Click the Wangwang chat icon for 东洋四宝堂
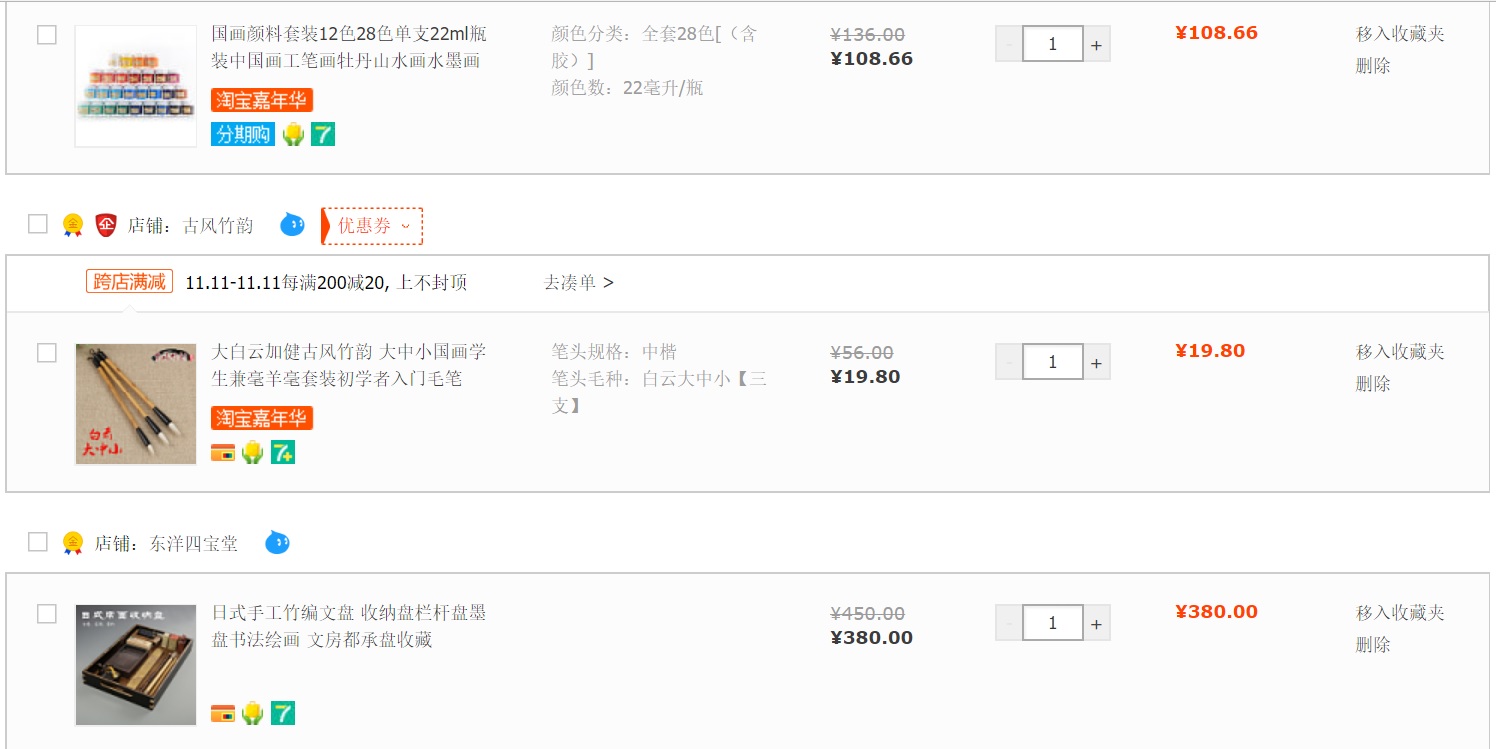The height and width of the screenshot is (749, 1496). (277, 543)
